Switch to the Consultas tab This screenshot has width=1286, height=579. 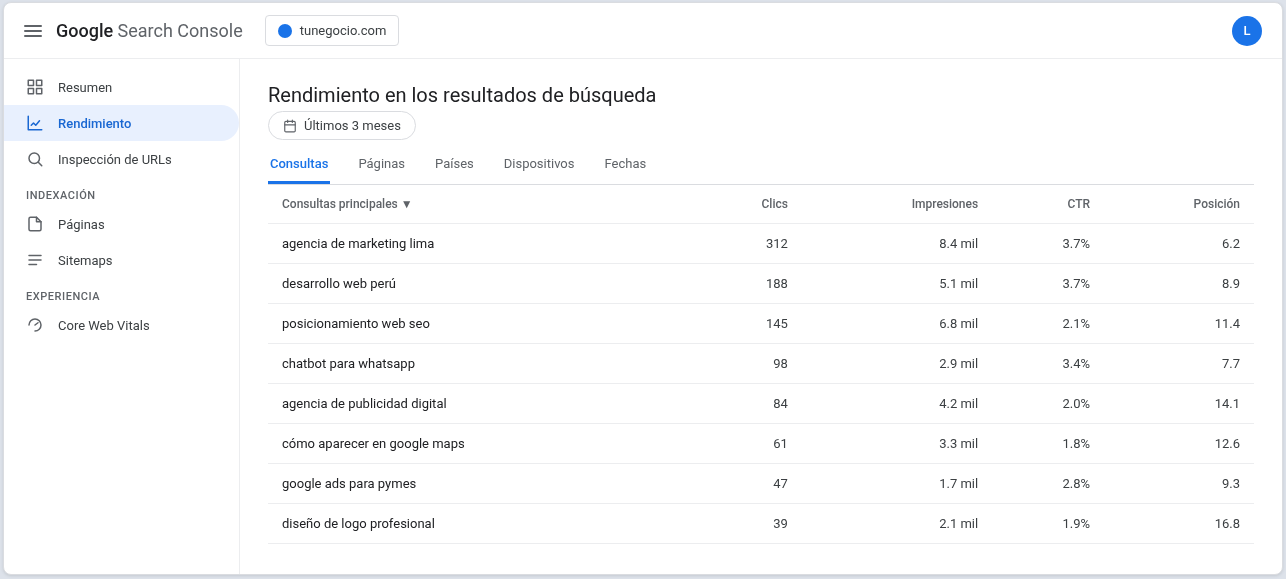point(299,164)
